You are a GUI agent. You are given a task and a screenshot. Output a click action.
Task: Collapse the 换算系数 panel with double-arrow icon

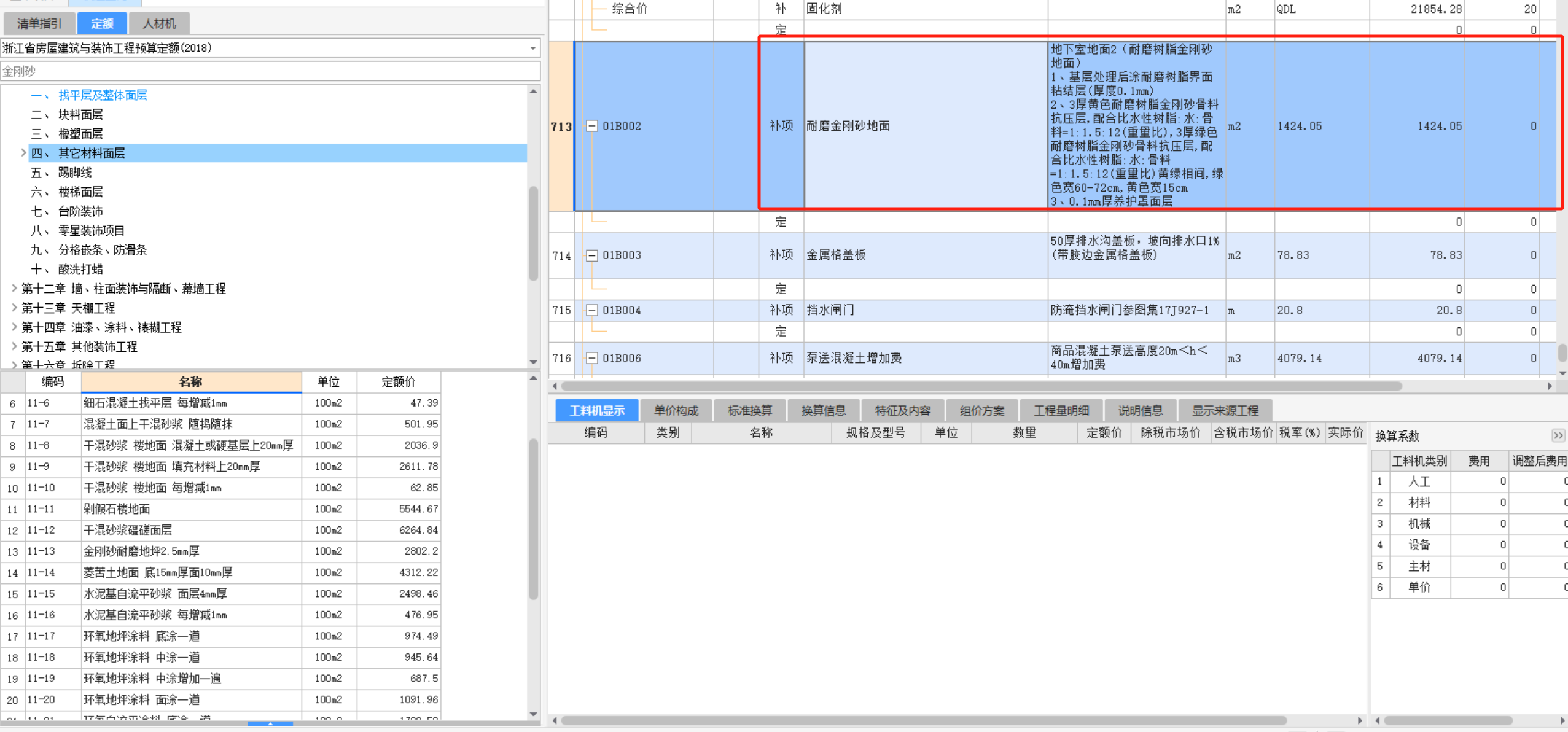(x=1558, y=436)
